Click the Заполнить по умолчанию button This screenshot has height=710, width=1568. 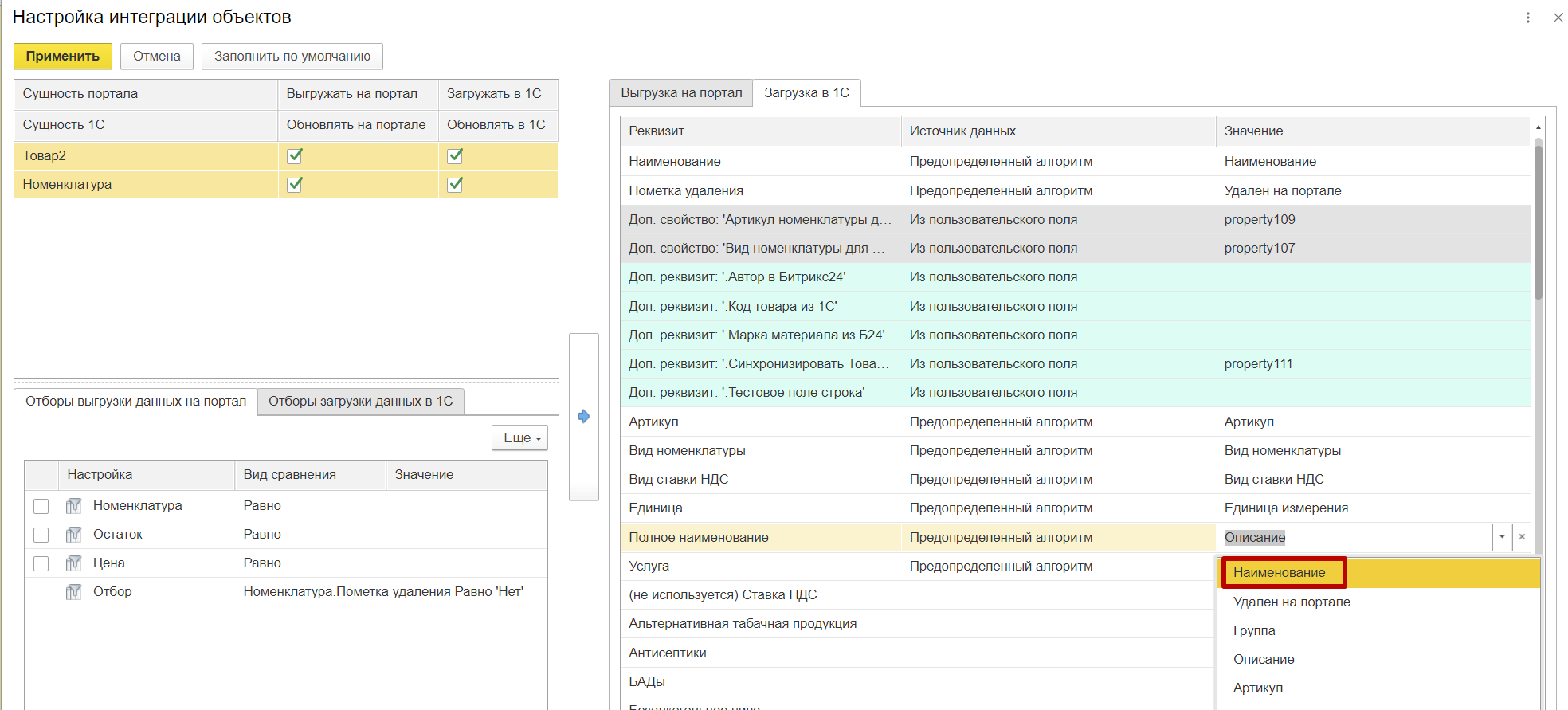click(x=292, y=57)
